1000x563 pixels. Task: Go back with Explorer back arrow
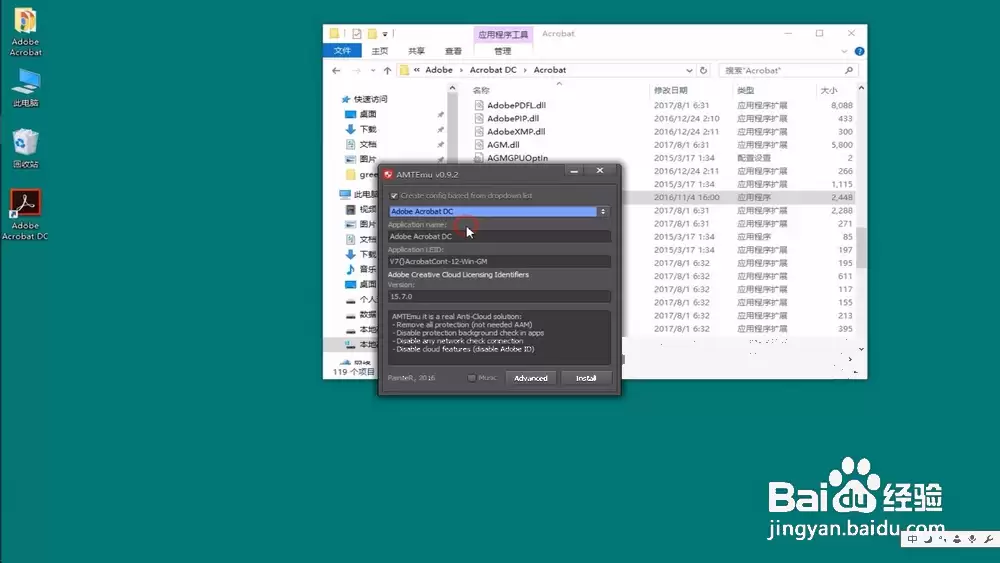tap(336, 71)
